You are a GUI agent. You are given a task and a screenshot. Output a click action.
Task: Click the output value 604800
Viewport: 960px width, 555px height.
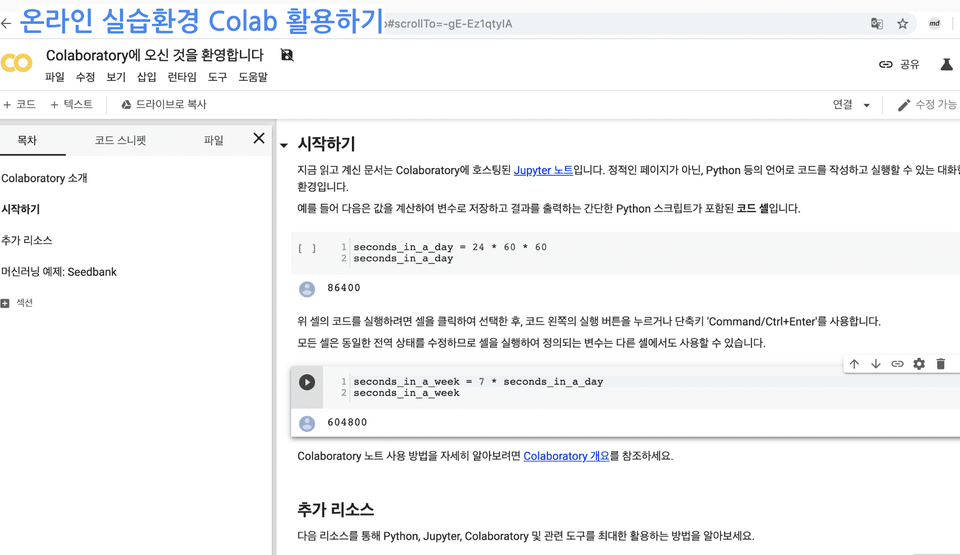(x=347, y=423)
